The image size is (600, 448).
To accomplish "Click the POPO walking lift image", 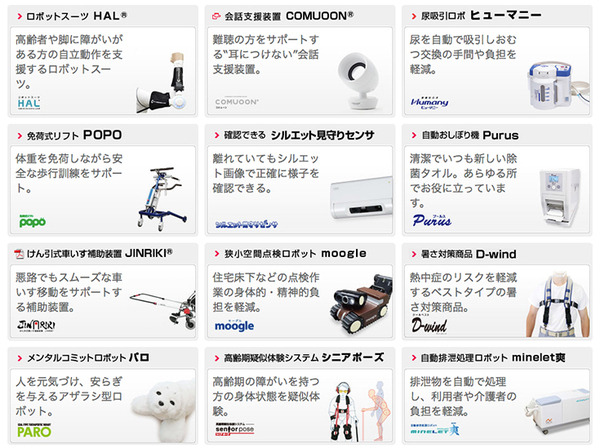I will (162, 198).
